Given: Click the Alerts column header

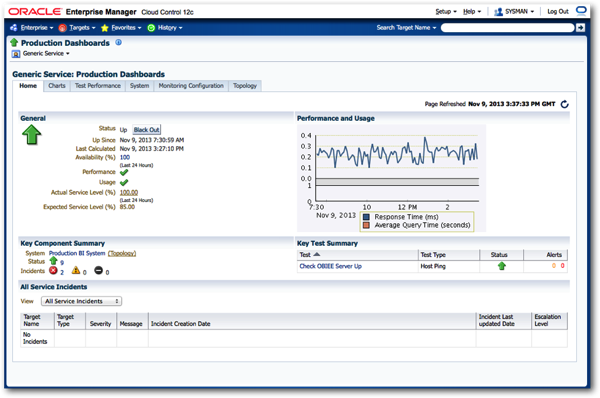Looking at the screenshot, I should click(x=554, y=255).
